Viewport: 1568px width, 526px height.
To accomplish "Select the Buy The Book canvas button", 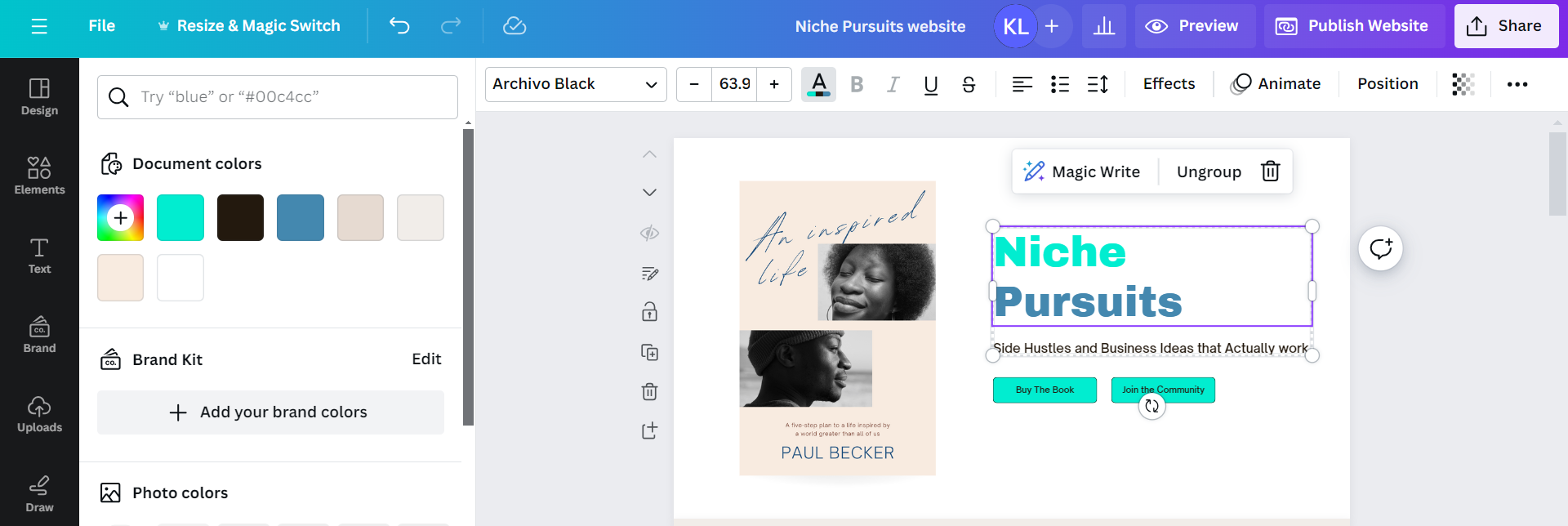I will [1045, 390].
